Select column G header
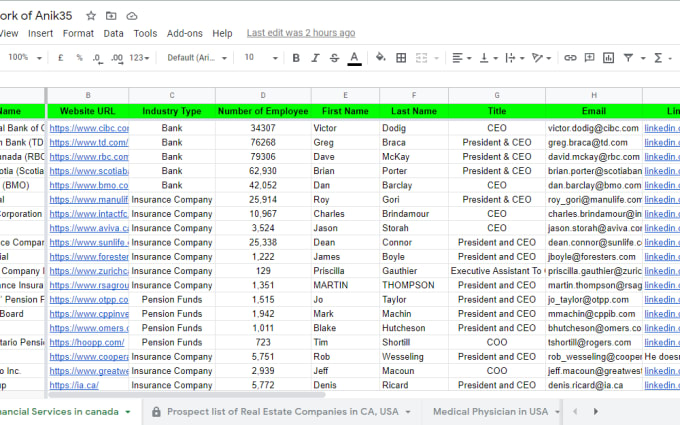Screen dimensions: 680x425 (497, 95)
